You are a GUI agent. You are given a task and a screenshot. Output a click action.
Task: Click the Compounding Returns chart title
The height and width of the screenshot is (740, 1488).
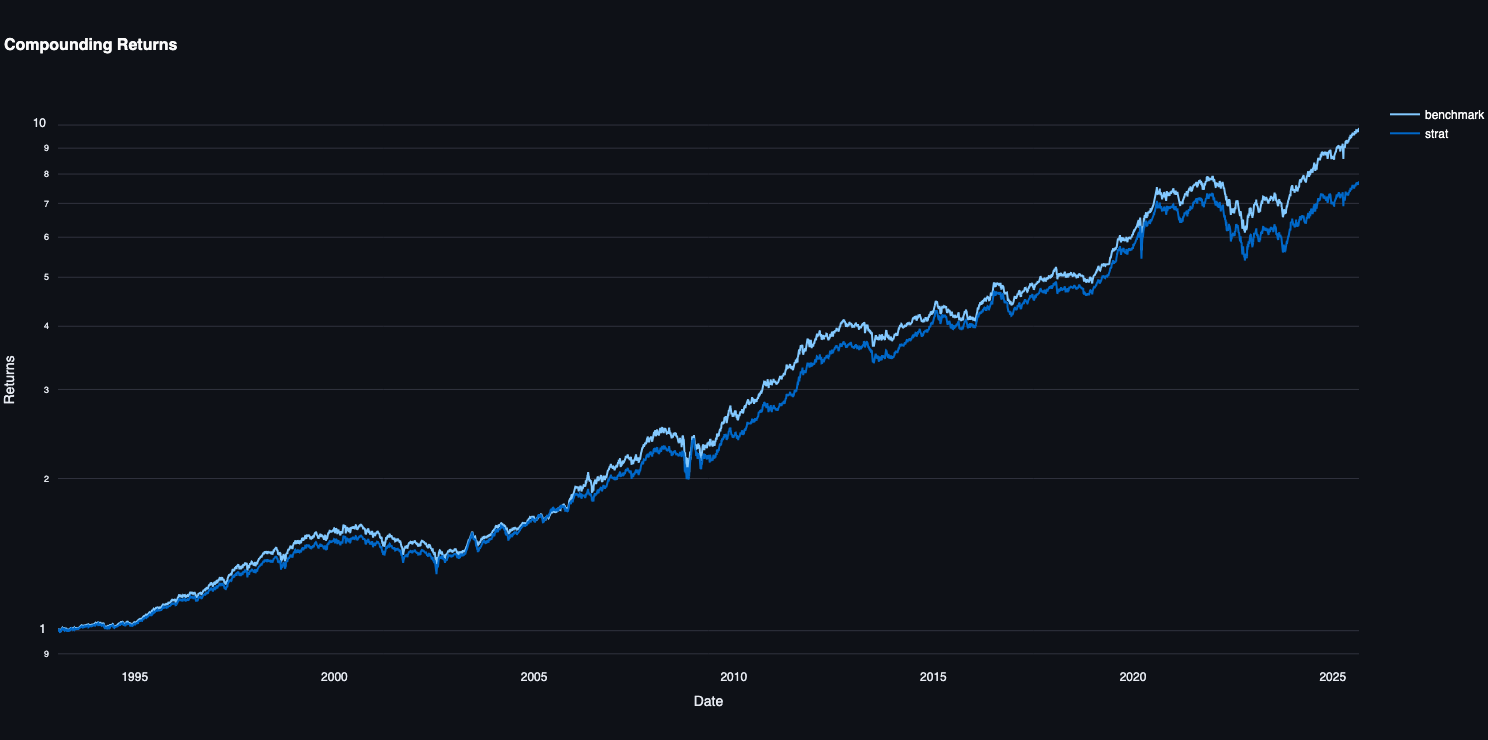coord(91,45)
